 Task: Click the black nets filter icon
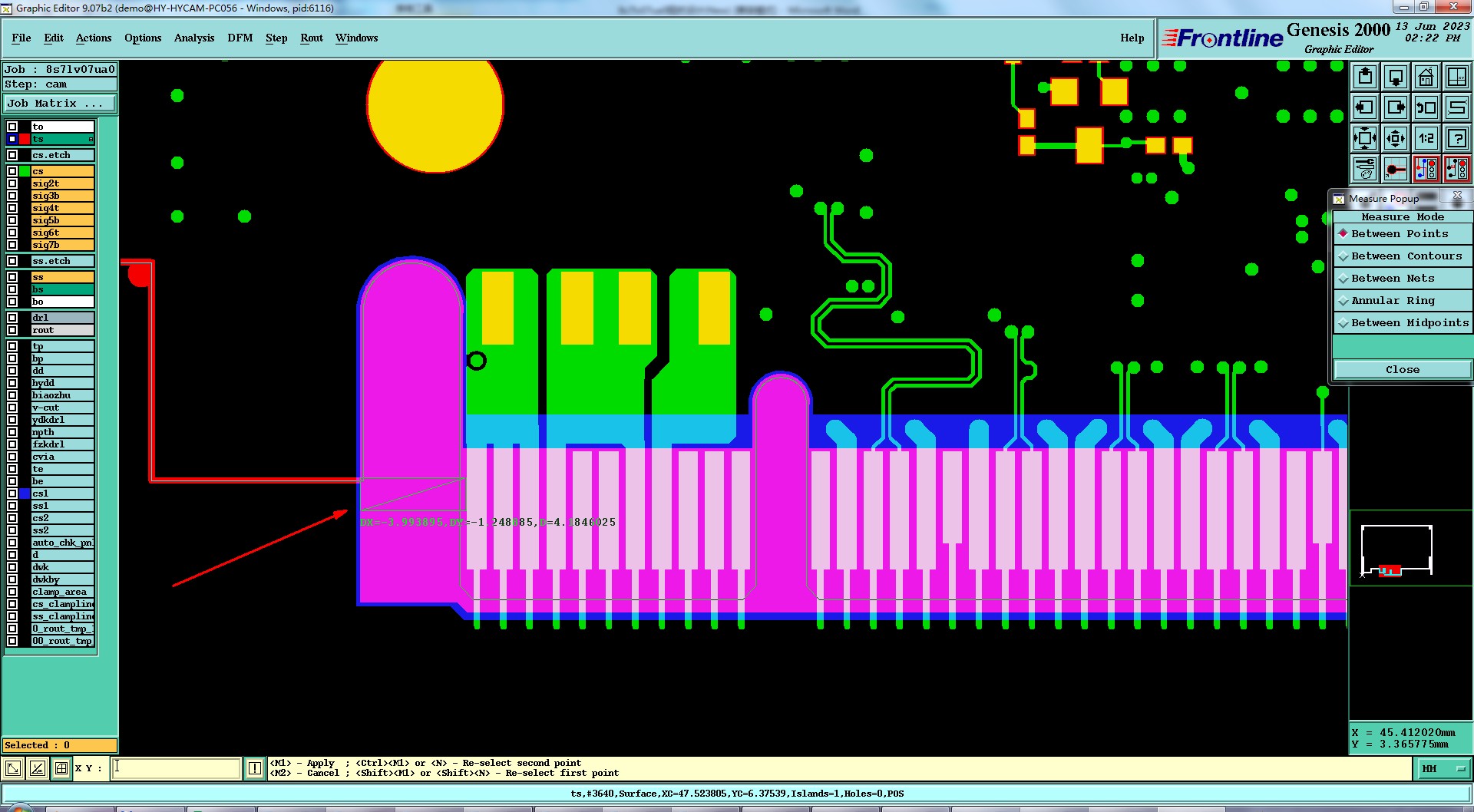pos(1456,168)
